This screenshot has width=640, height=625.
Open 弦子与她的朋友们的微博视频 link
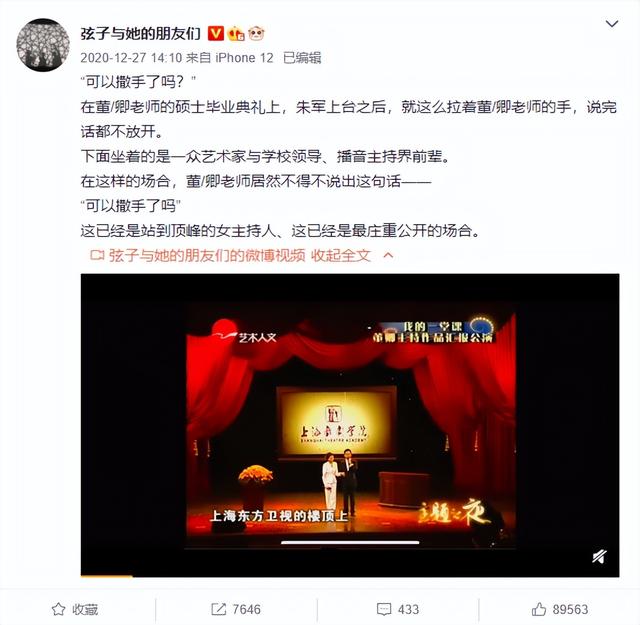click(207, 256)
